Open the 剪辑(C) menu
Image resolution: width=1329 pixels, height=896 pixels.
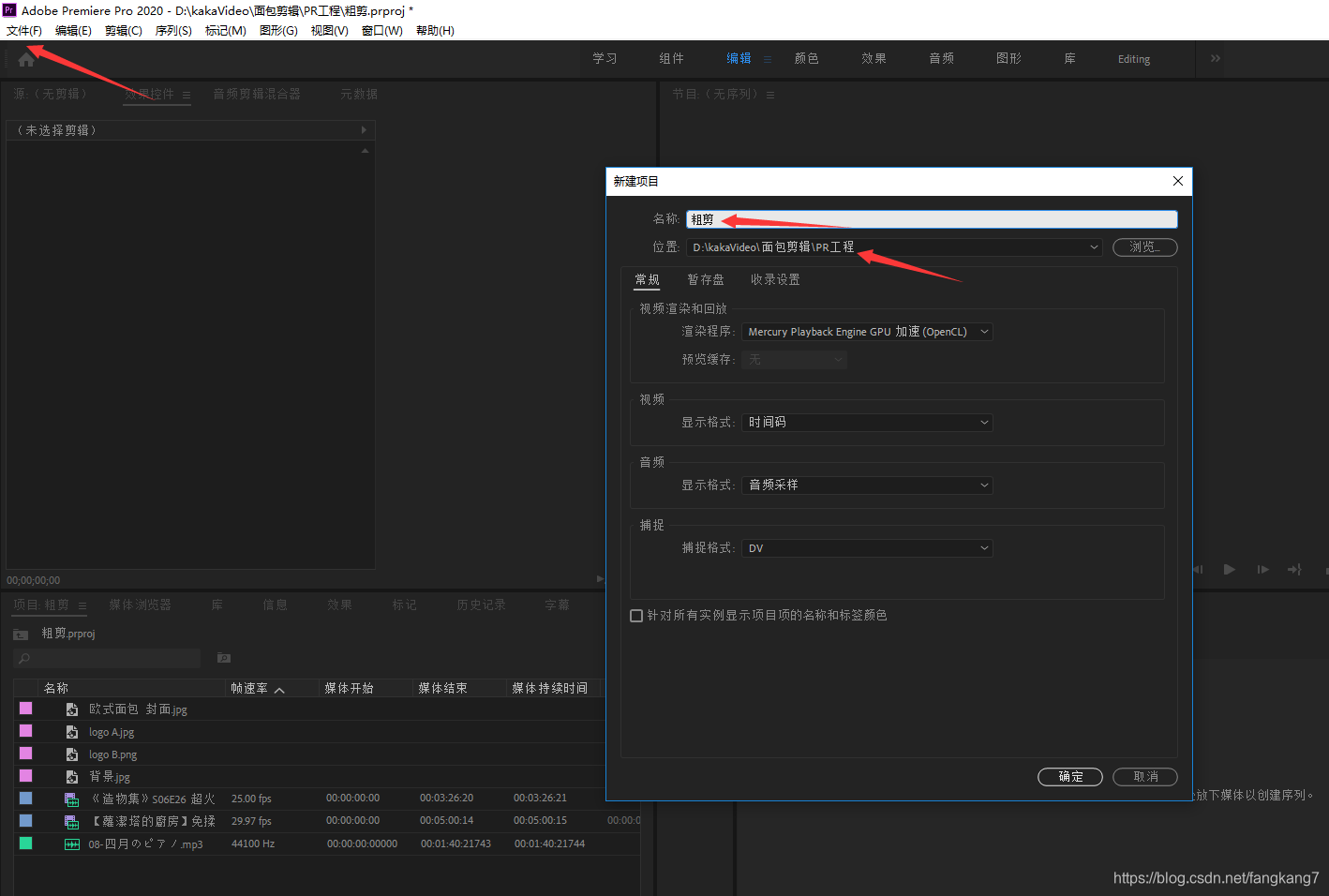[x=124, y=31]
